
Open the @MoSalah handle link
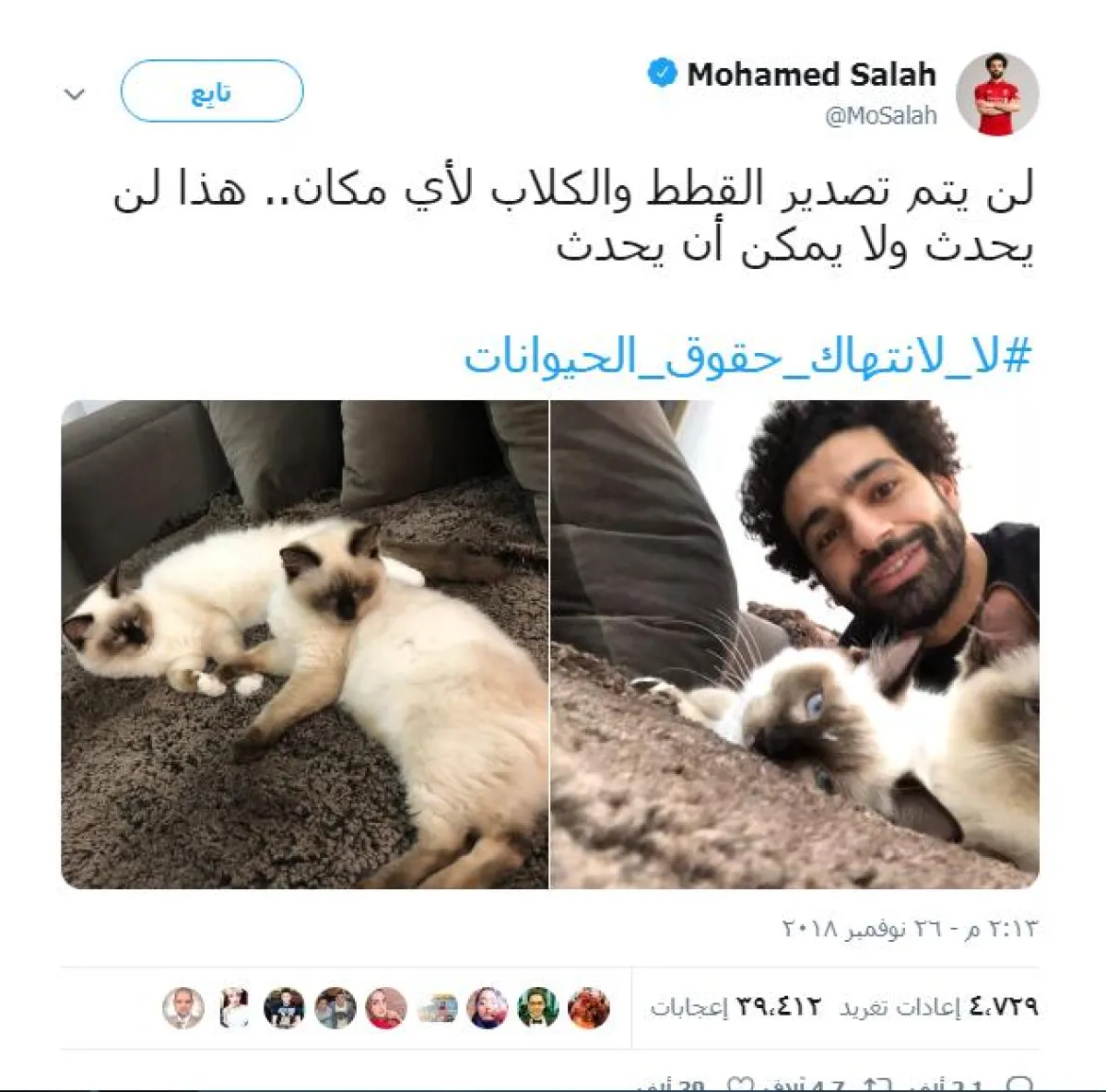point(881,116)
